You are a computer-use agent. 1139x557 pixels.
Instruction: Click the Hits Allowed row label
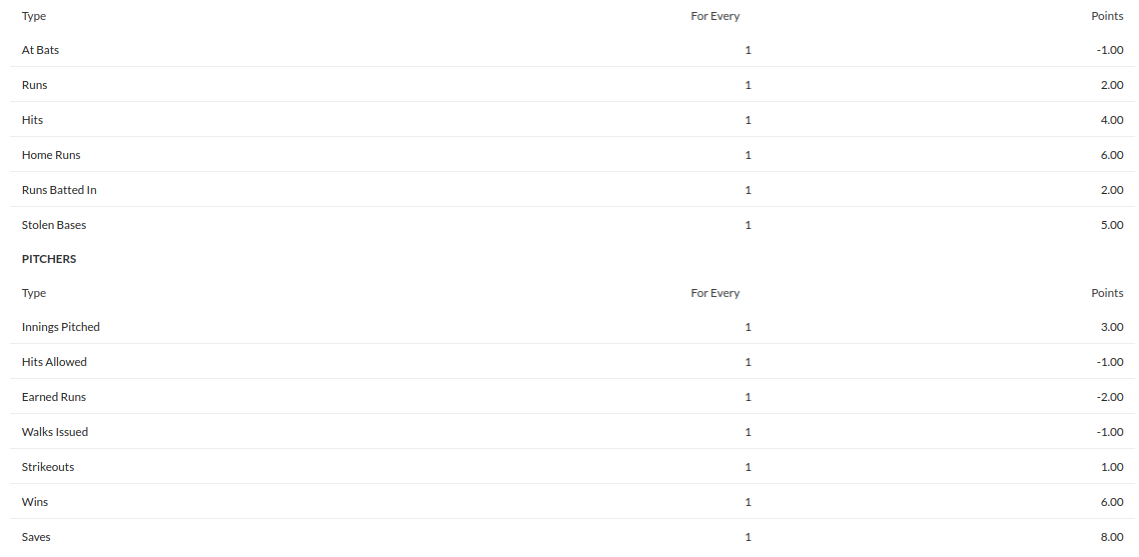coord(54,362)
